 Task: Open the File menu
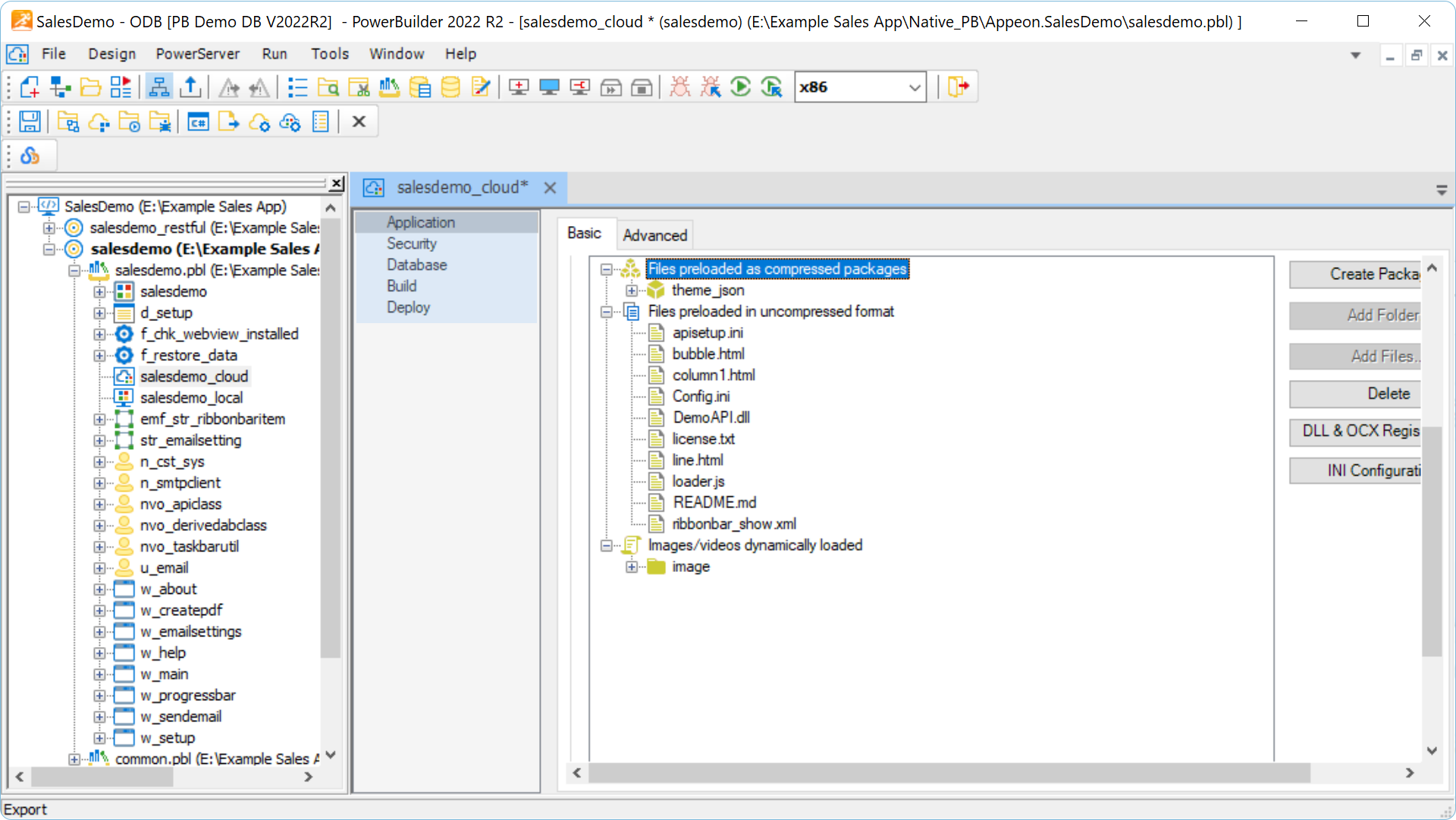[x=53, y=54]
